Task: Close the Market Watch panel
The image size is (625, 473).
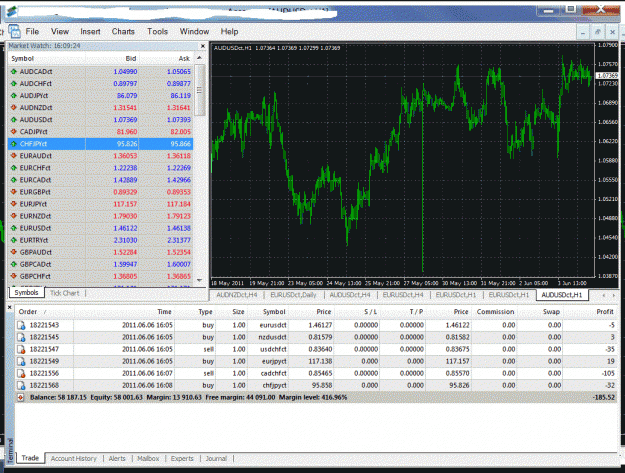Action: [x=202, y=46]
